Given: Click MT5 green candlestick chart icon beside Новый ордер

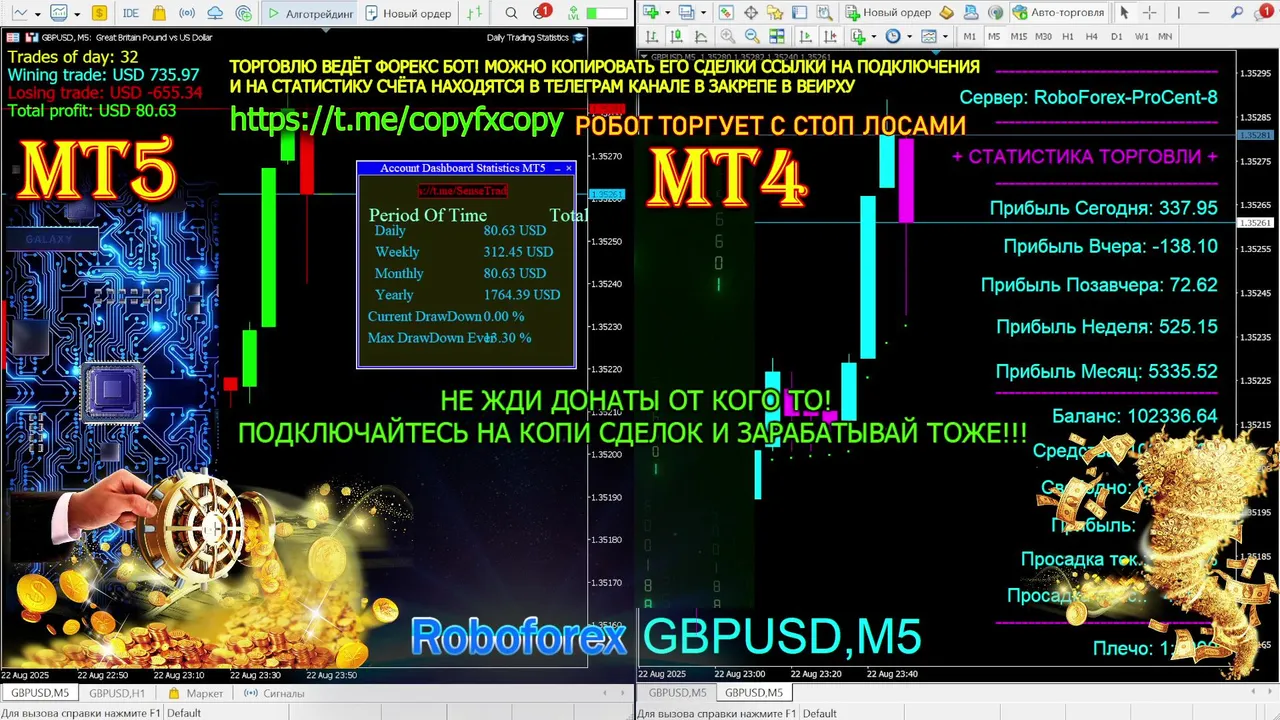Looking at the screenshot, I should (475, 13).
